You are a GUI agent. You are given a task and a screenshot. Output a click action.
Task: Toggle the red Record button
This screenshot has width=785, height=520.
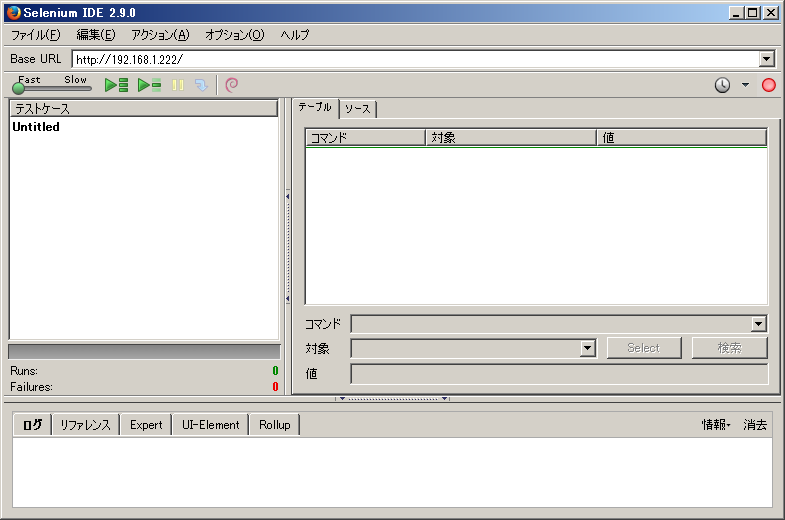pos(768,85)
